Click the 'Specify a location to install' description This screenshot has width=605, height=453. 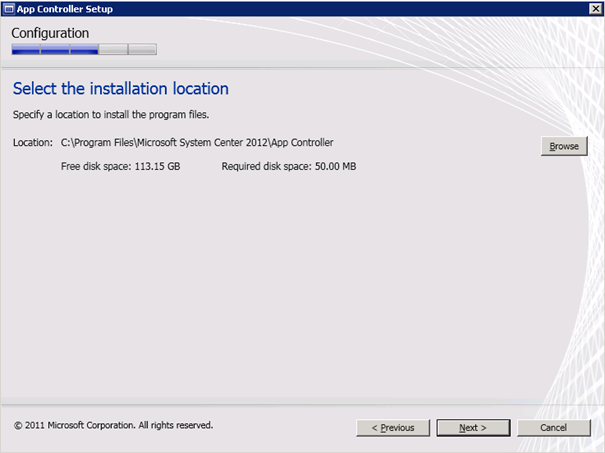click(x=111, y=115)
